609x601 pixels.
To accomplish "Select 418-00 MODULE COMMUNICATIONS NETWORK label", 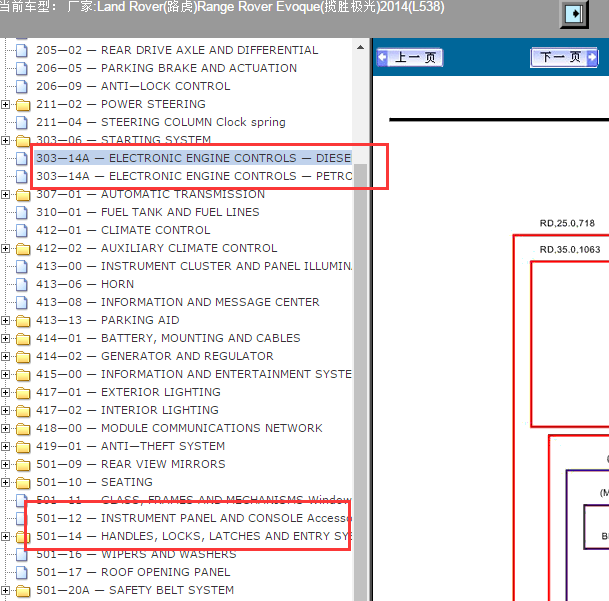I will (179, 428).
